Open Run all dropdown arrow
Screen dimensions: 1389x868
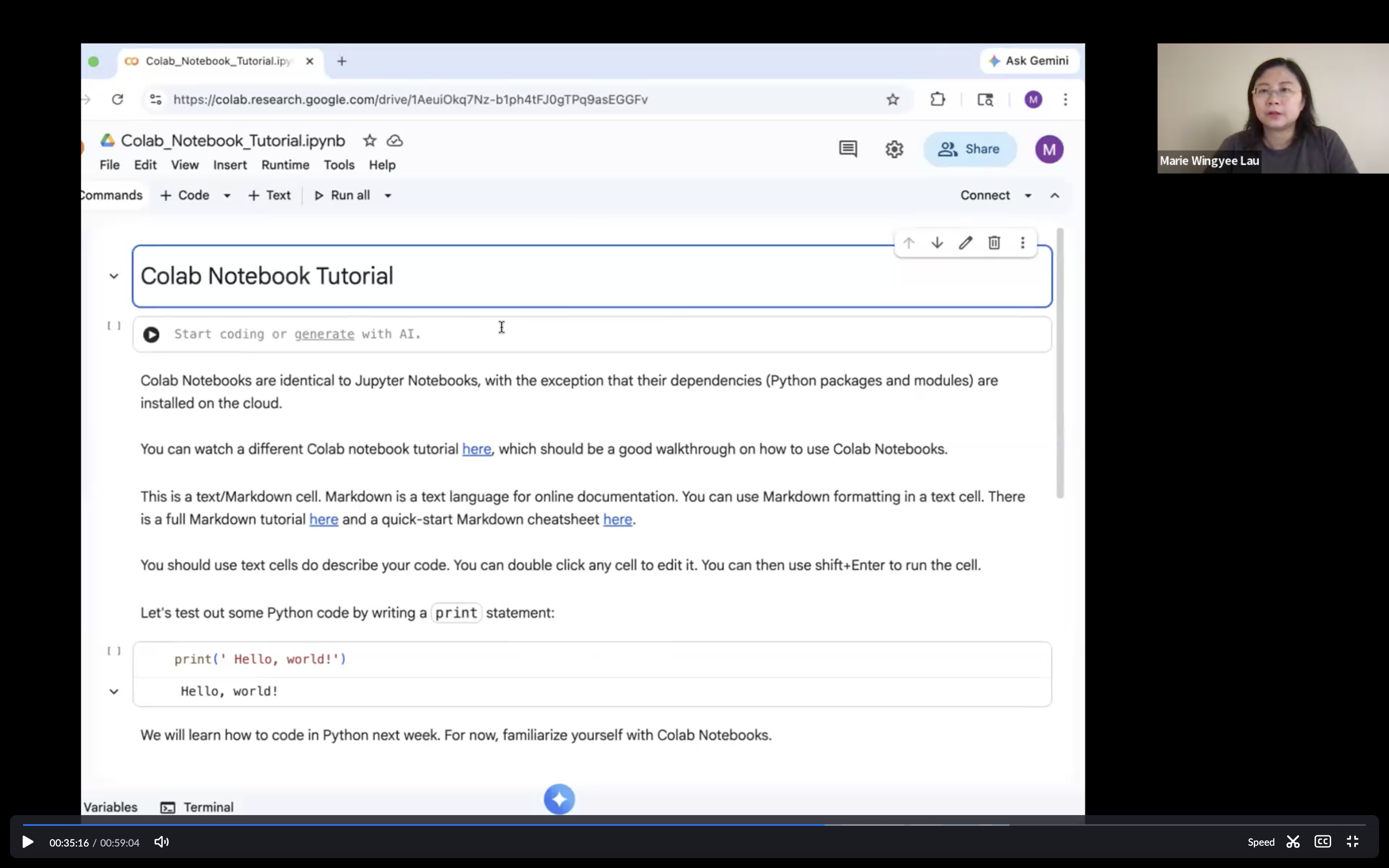388,196
